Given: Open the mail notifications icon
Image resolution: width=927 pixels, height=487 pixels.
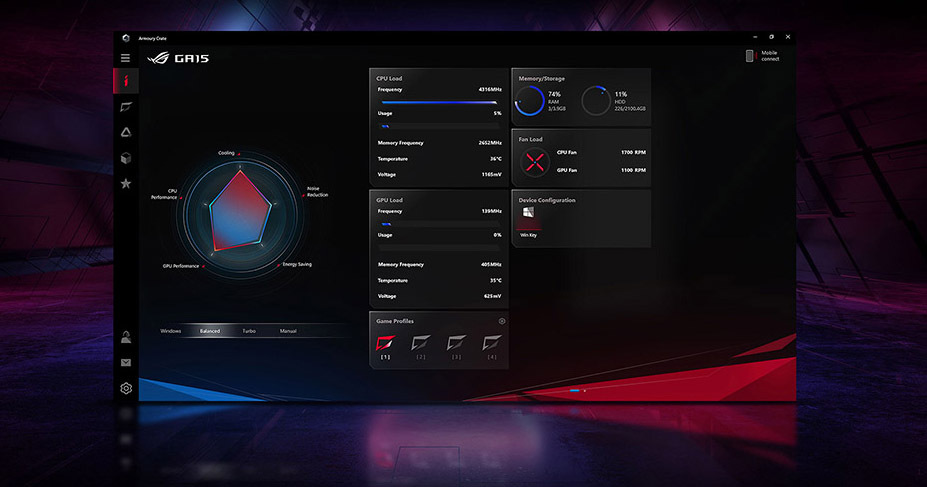Looking at the screenshot, I should tap(126, 363).
